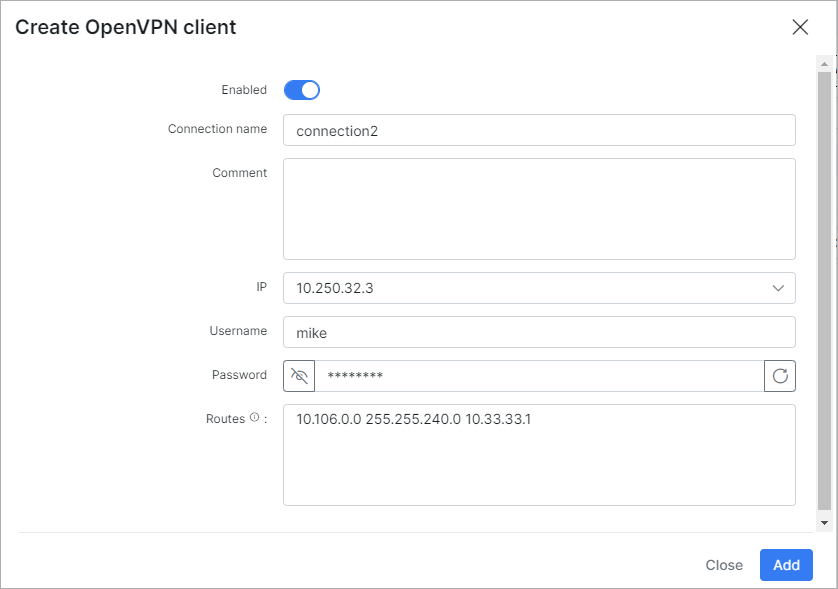This screenshot has width=838, height=589.
Task: Select the Username field containing mike
Action: click(x=539, y=332)
